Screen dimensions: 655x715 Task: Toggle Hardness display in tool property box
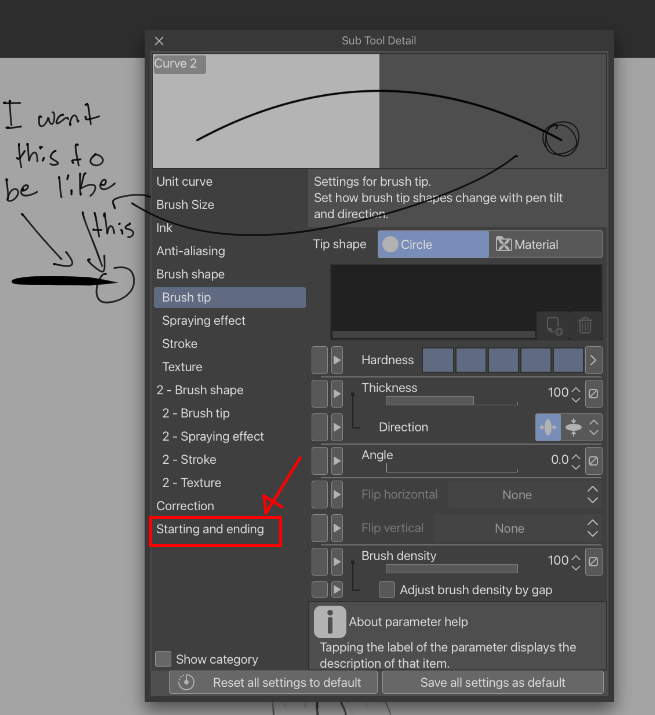(320, 359)
